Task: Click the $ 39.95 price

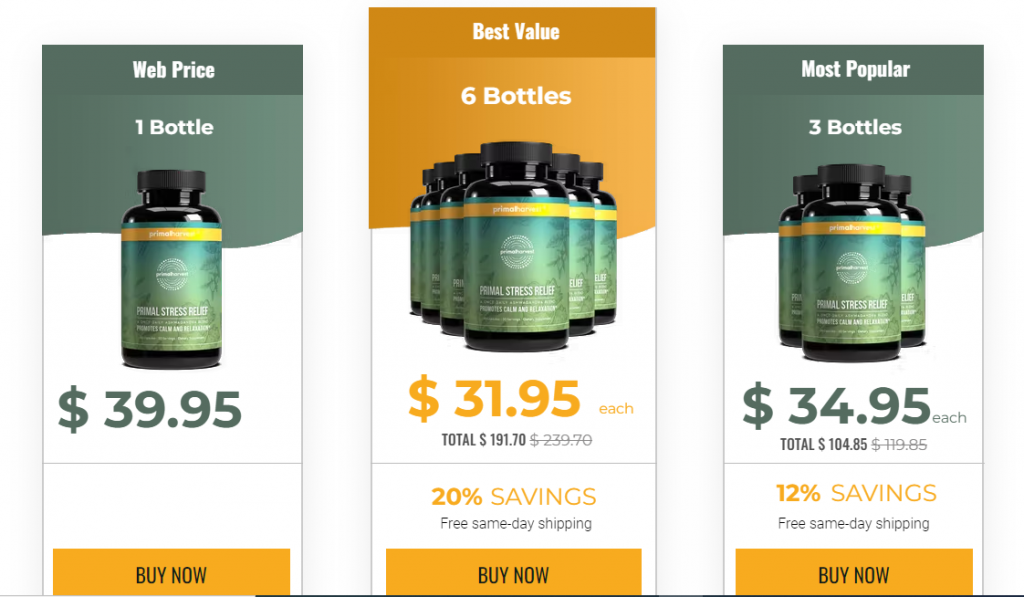Action: [x=150, y=410]
